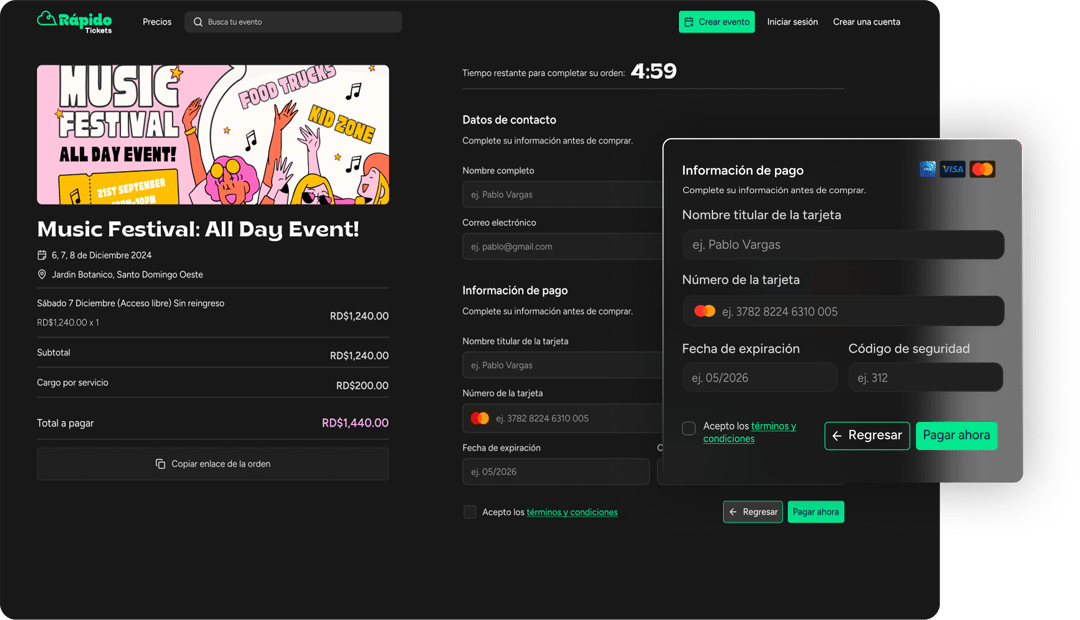The width and height of the screenshot is (1080, 620).
Task: Click the copy icon in the order link button
Action: click(x=160, y=464)
